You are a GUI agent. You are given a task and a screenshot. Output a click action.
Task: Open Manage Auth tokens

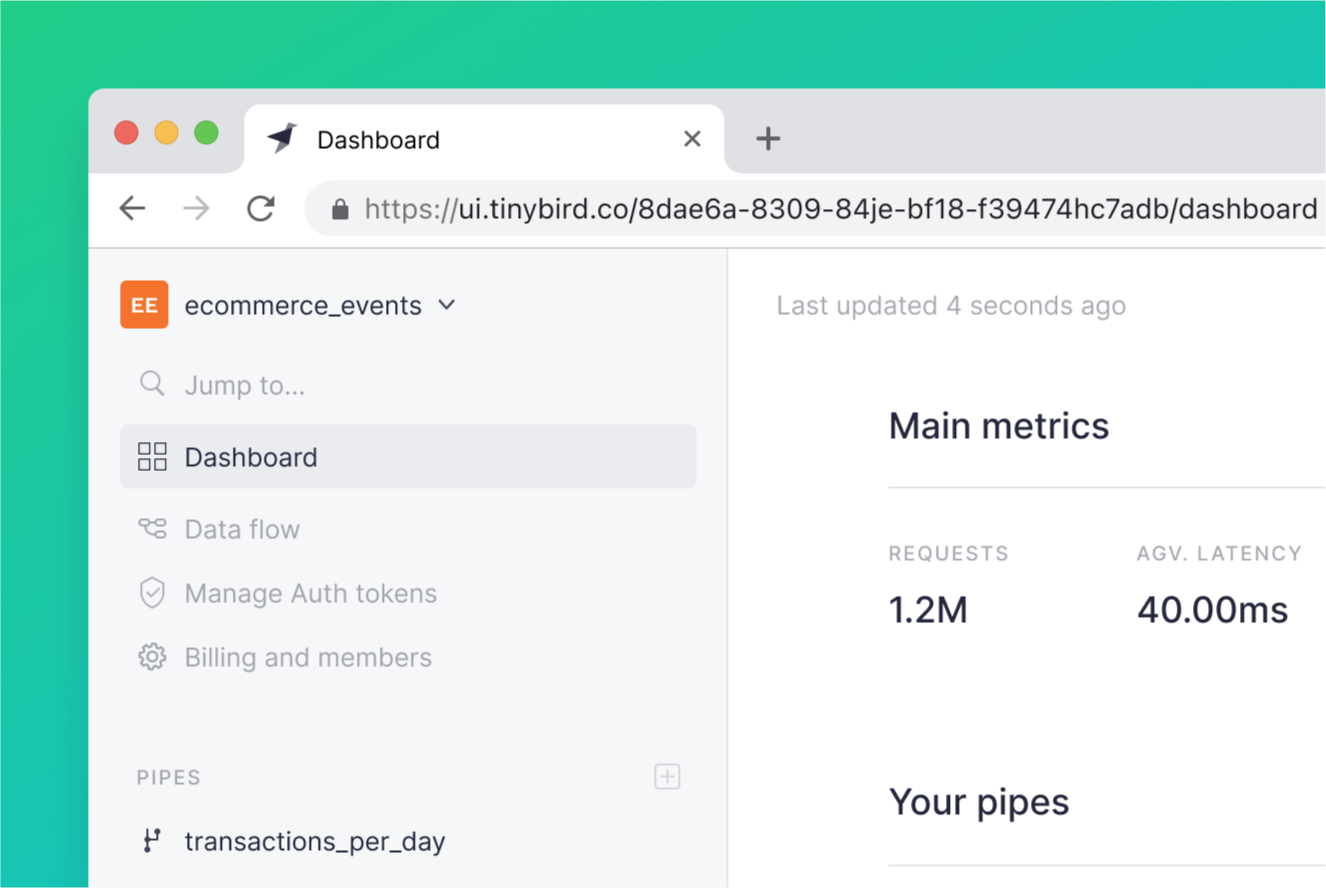pyautogui.click(x=310, y=593)
